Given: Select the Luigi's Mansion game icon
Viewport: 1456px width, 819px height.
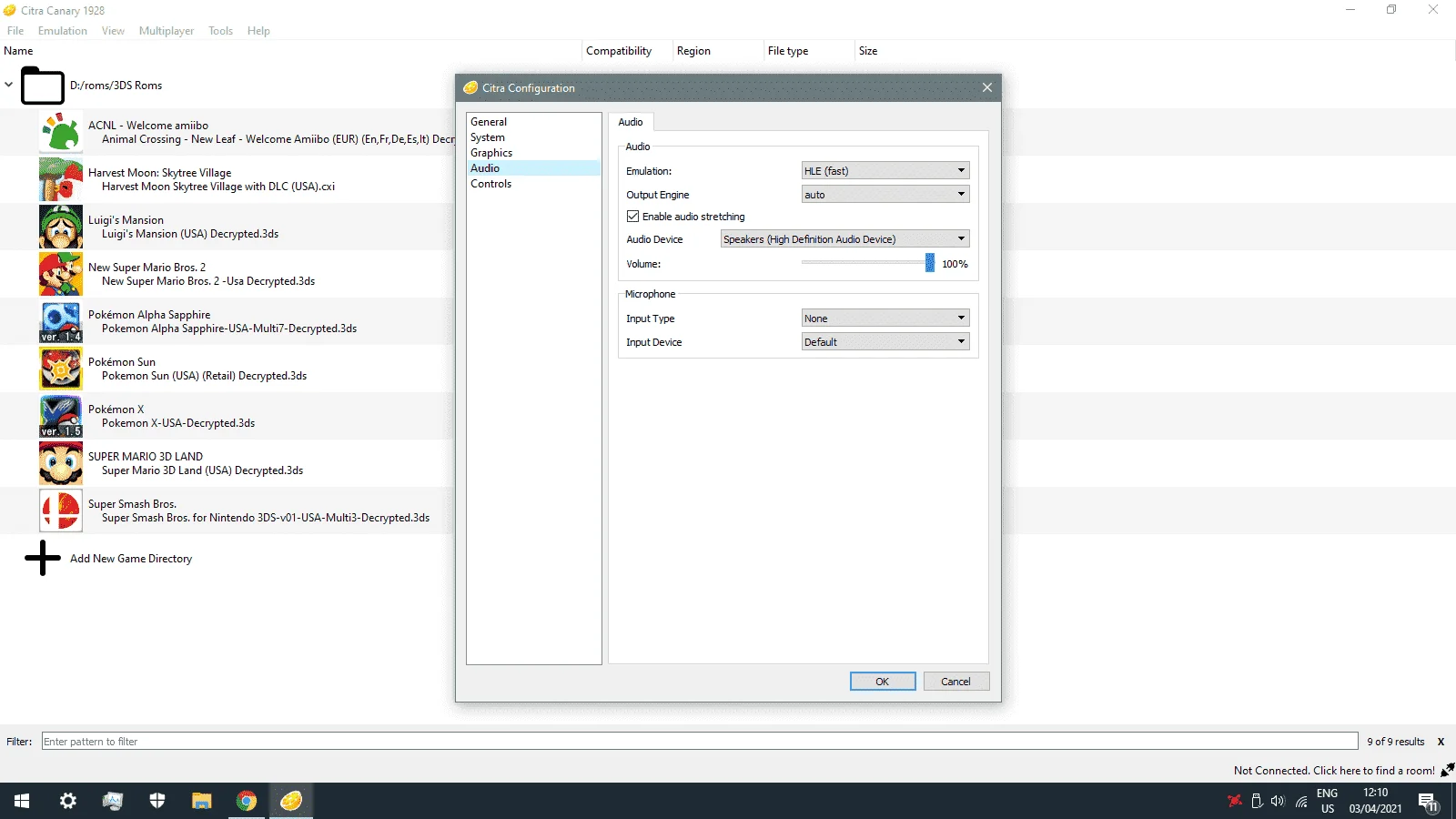Looking at the screenshot, I should coord(61,227).
